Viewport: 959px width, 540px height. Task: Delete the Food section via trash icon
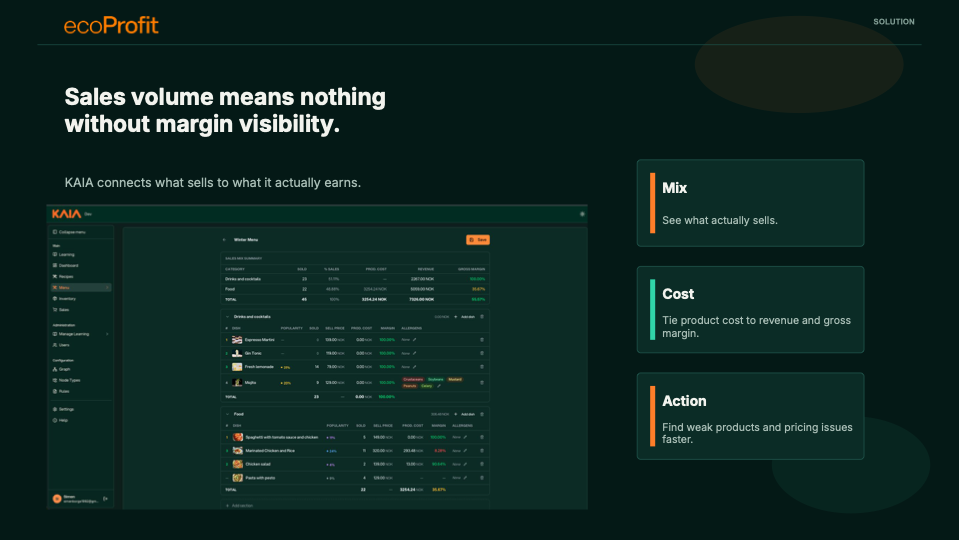(482, 414)
